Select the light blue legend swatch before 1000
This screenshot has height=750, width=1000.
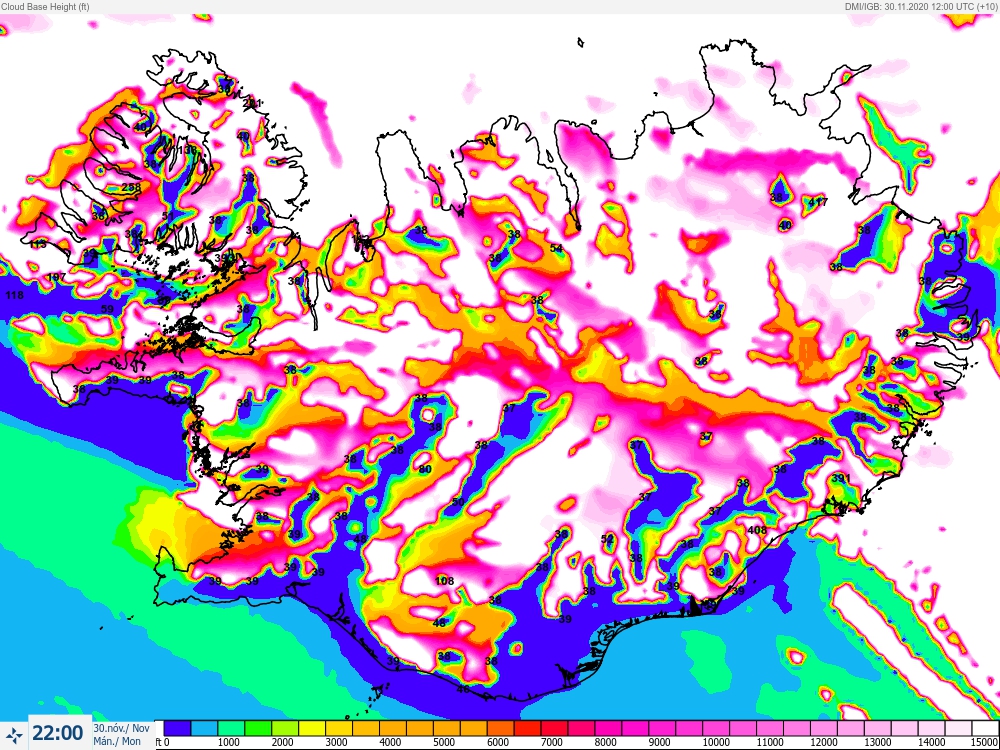(x=204, y=729)
